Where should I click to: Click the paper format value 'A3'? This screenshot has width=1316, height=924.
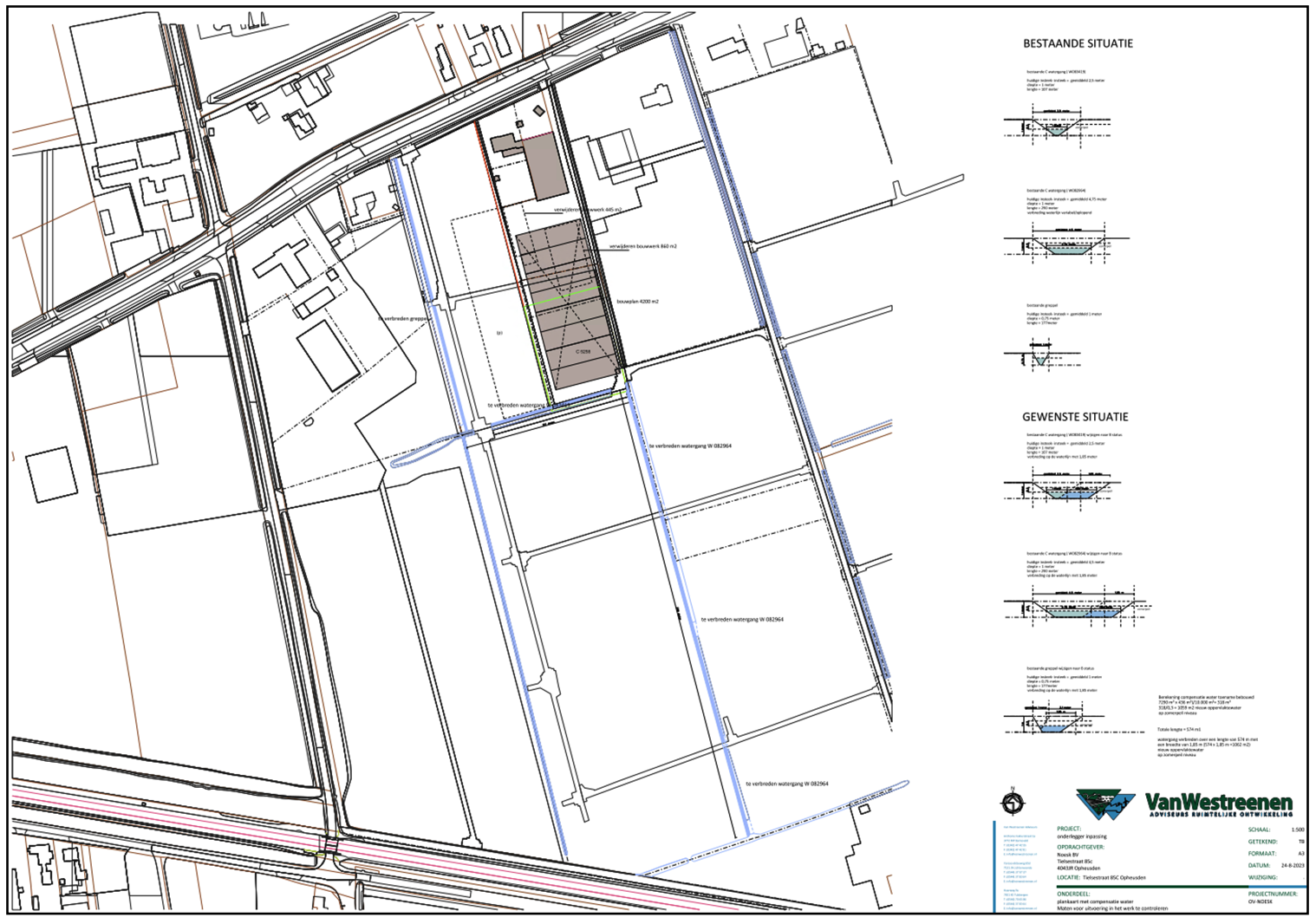(x=1301, y=854)
